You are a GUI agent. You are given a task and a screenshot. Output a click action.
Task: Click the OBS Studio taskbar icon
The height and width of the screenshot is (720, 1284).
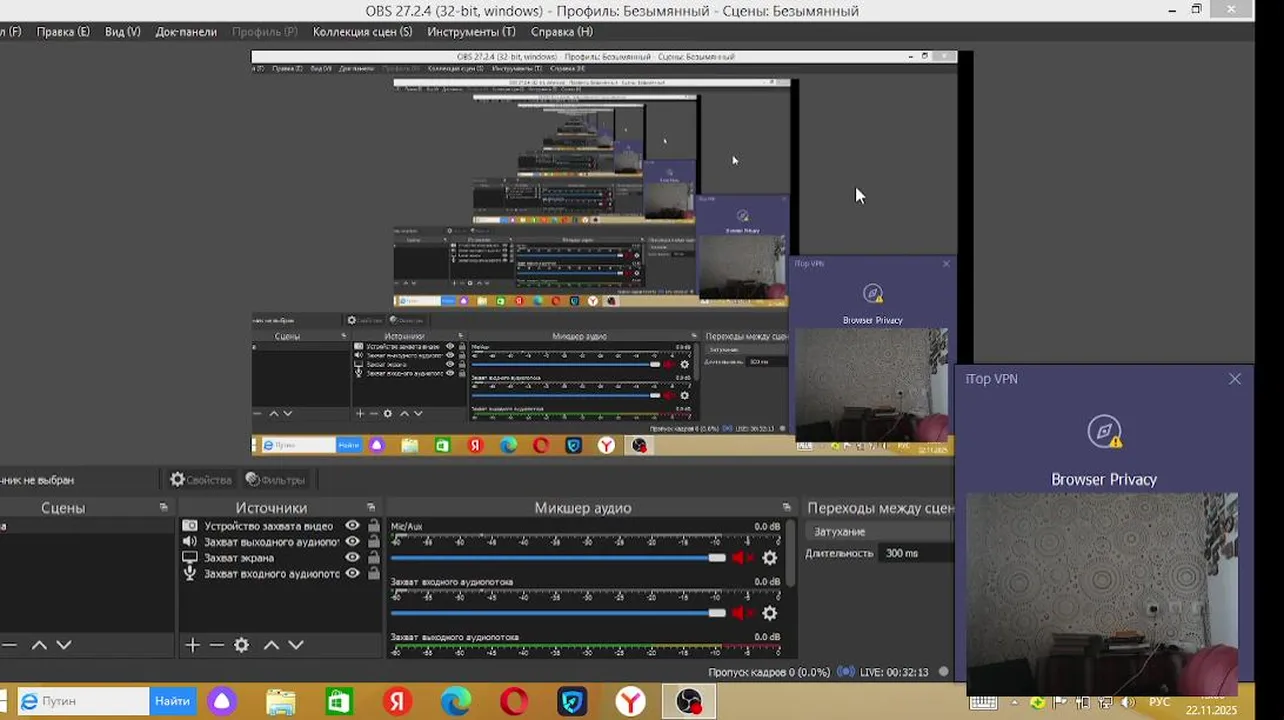[x=689, y=702]
